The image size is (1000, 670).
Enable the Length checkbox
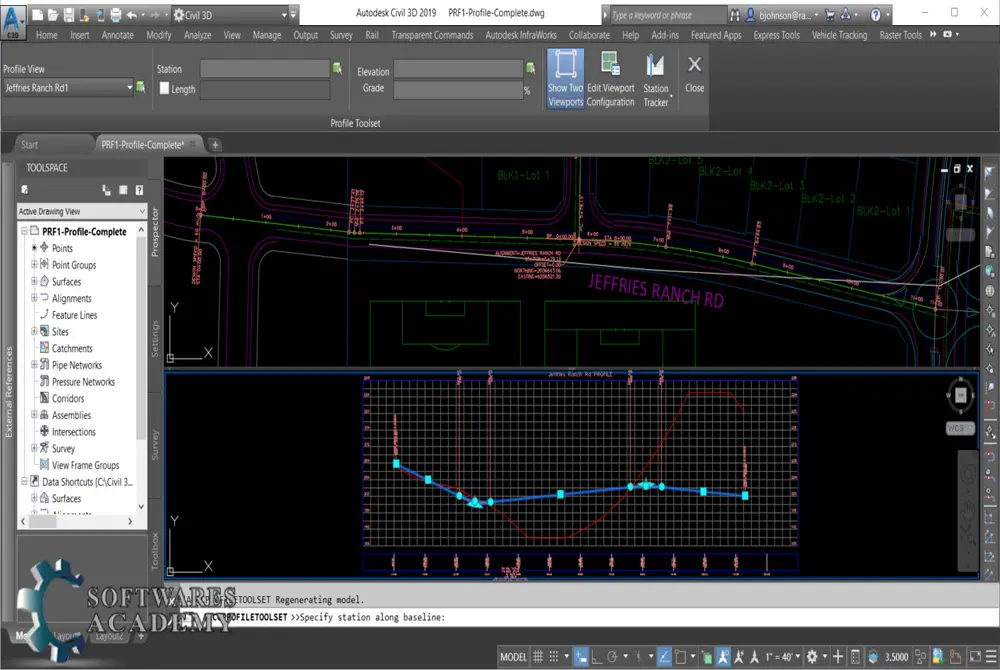click(x=165, y=89)
